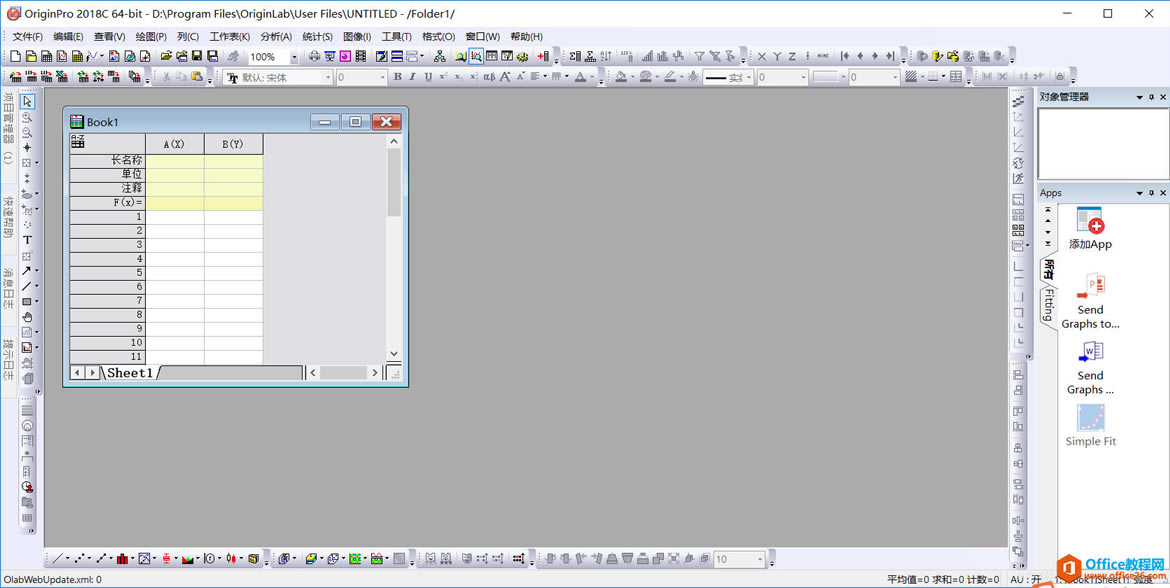Plot a column bar chart icon
Image resolution: width=1170 pixels, height=588 pixels.
pyautogui.click(x=122, y=557)
